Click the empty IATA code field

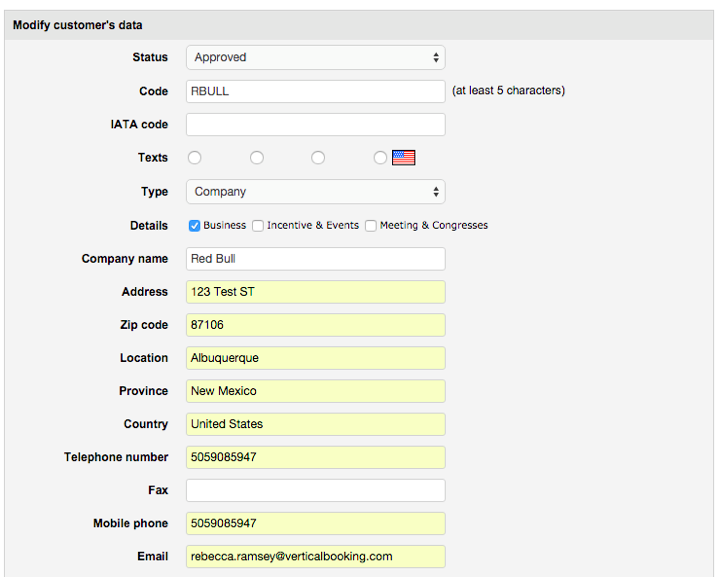coord(315,124)
